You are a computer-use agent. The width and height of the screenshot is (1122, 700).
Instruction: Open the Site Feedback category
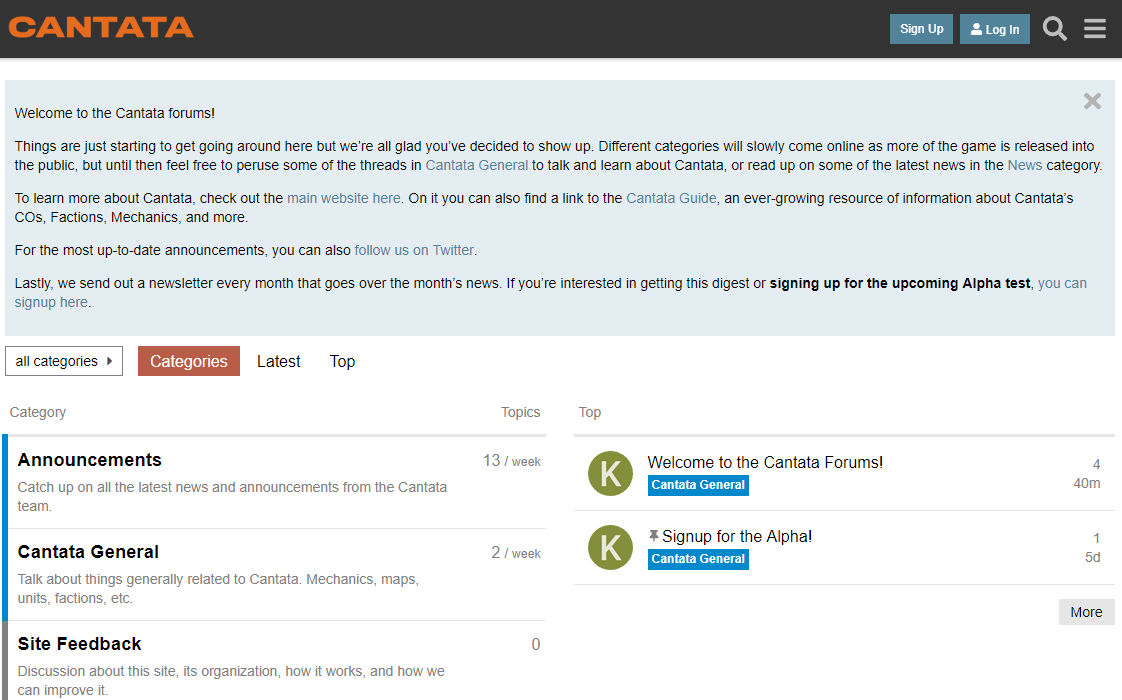coord(79,644)
